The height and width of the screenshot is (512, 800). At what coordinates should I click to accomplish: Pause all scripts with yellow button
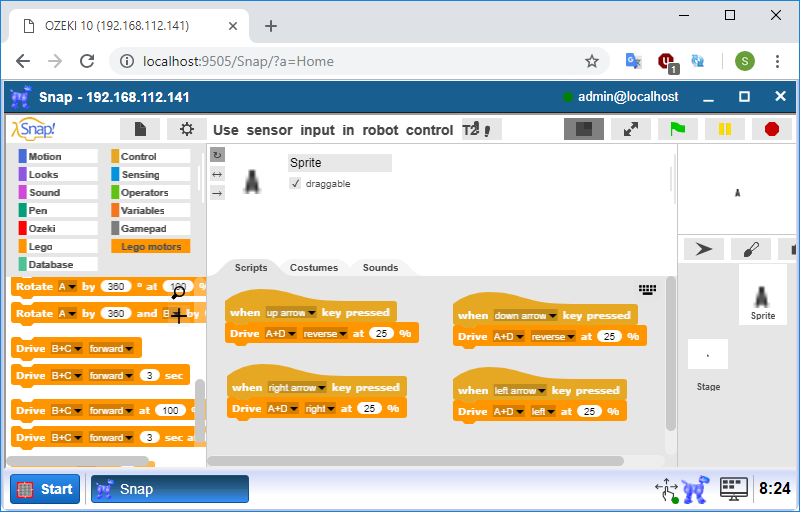(724, 129)
